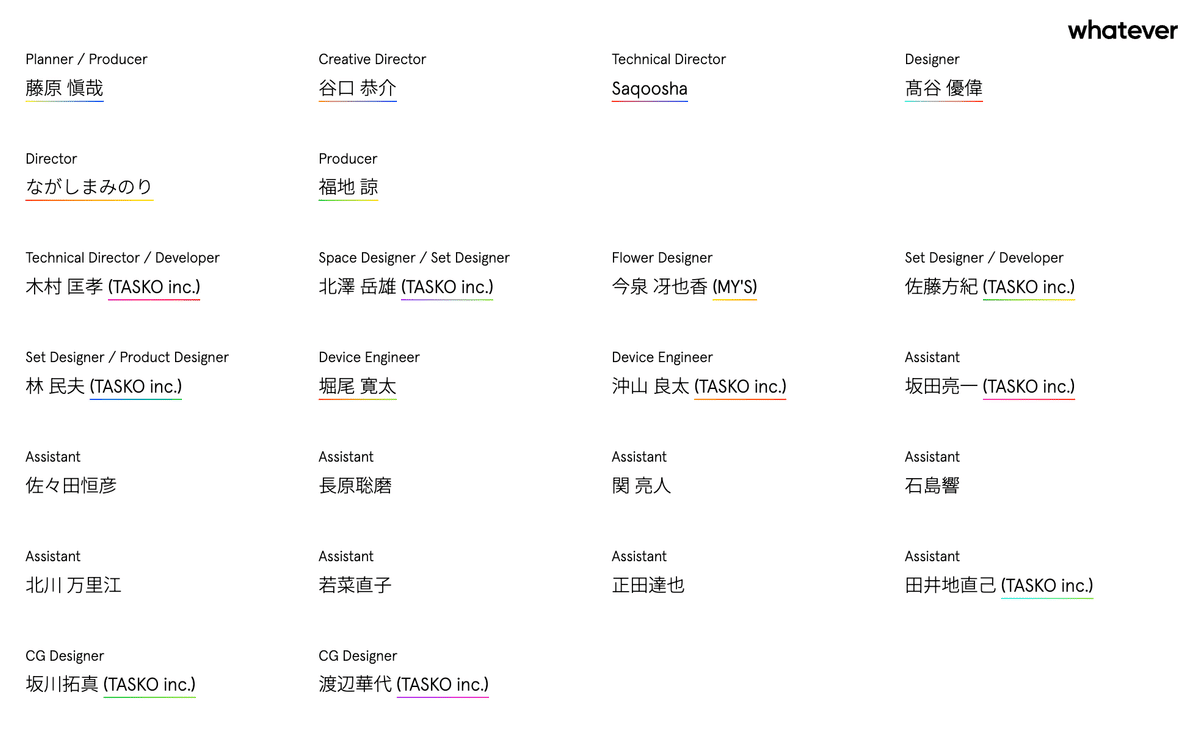Click the Assistant name 石島響
The height and width of the screenshot is (756, 1200).
[932, 486]
